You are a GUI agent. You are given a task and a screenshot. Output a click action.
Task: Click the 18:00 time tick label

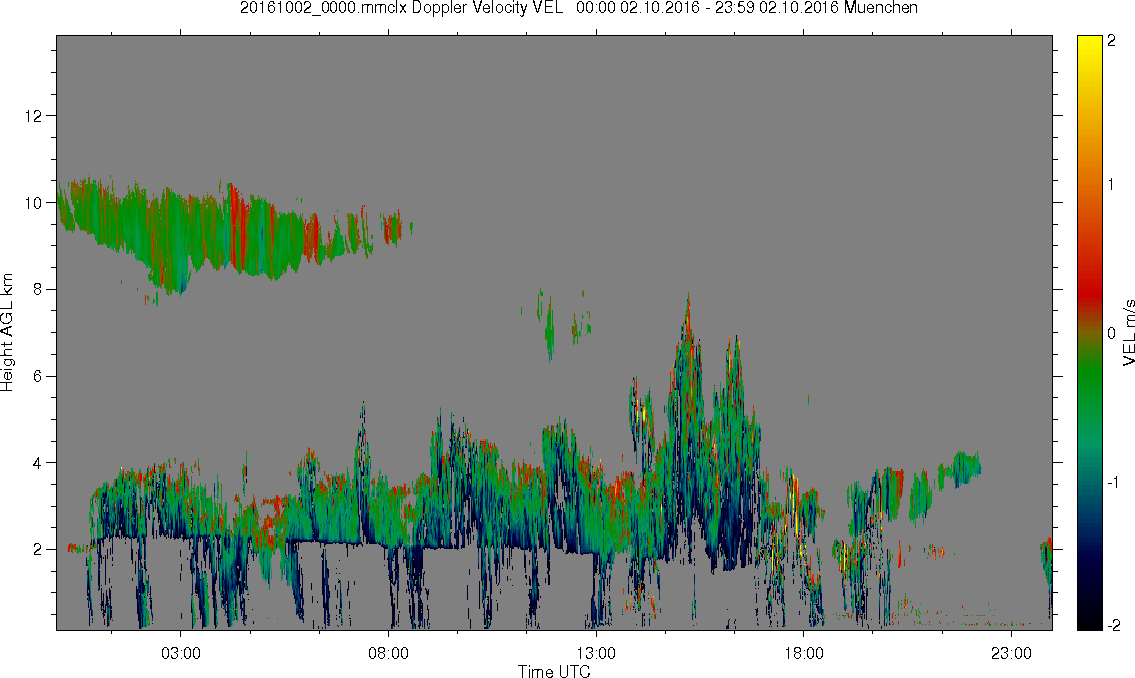[803, 653]
